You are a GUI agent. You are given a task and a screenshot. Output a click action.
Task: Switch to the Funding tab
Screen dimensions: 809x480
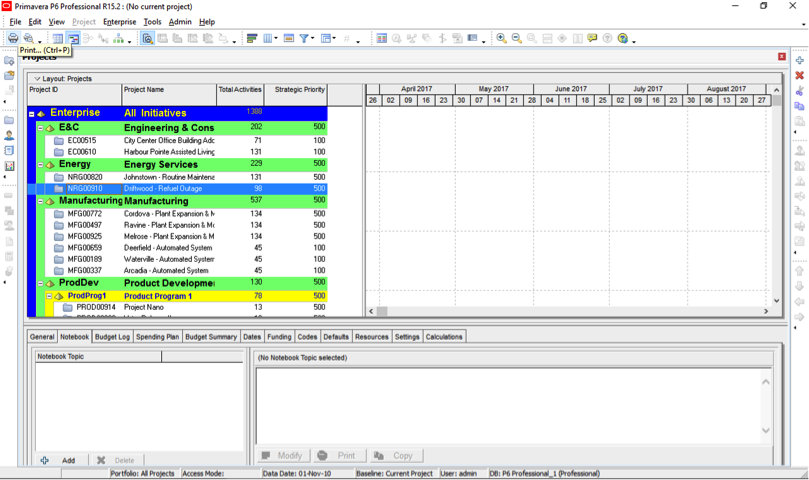tap(279, 337)
